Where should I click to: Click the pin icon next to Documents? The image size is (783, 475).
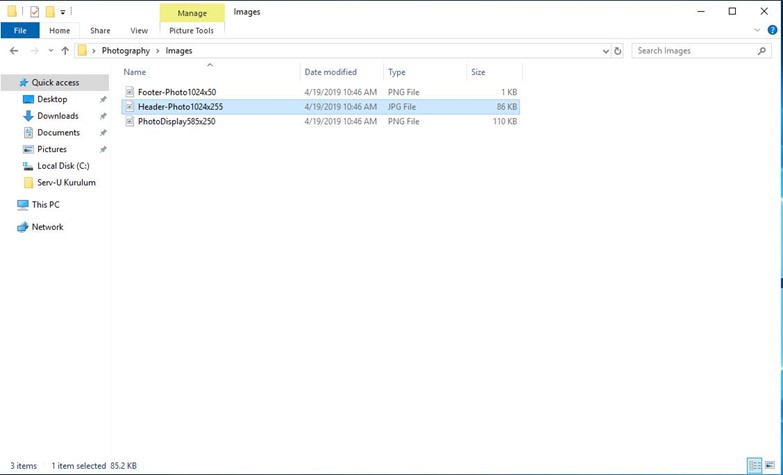[103, 133]
